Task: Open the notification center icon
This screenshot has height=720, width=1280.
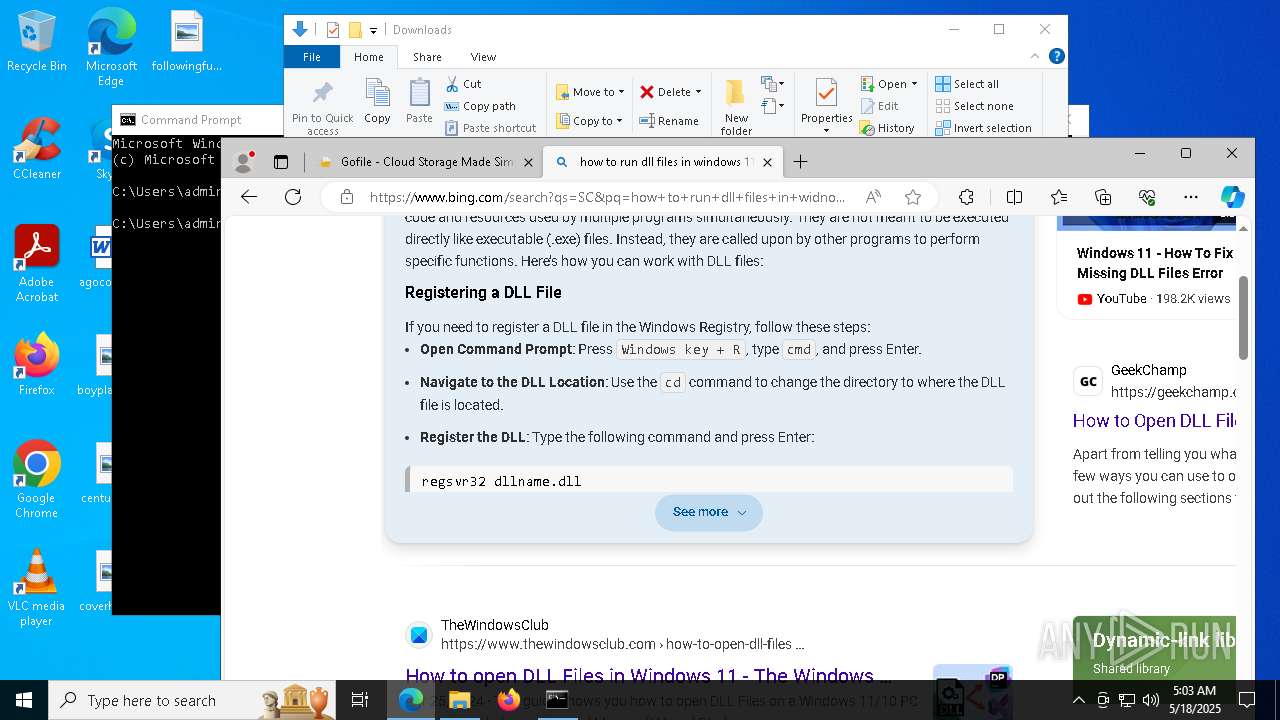Action: 1247,700
